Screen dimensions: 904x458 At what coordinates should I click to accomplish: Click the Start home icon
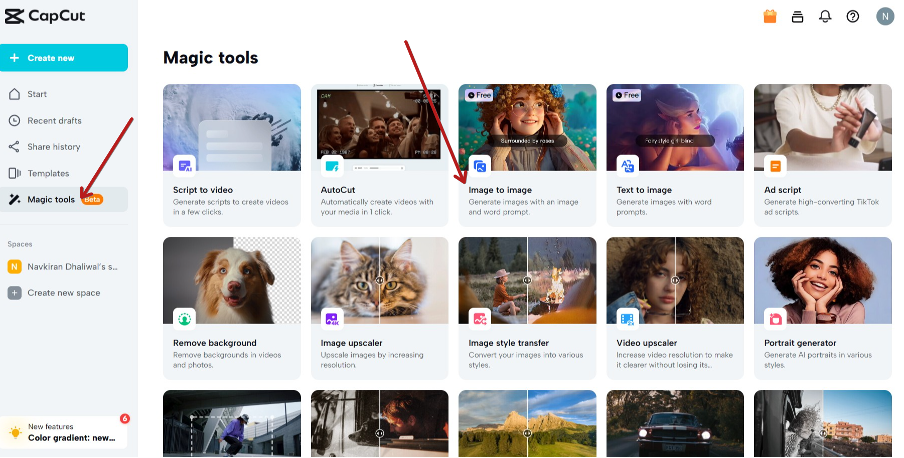[x=14, y=94]
